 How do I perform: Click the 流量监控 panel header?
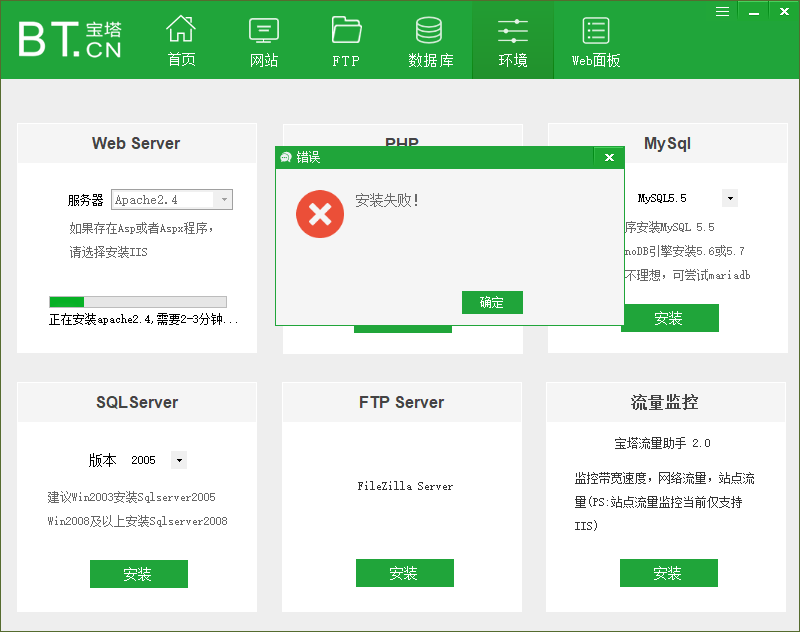point(666,402)
